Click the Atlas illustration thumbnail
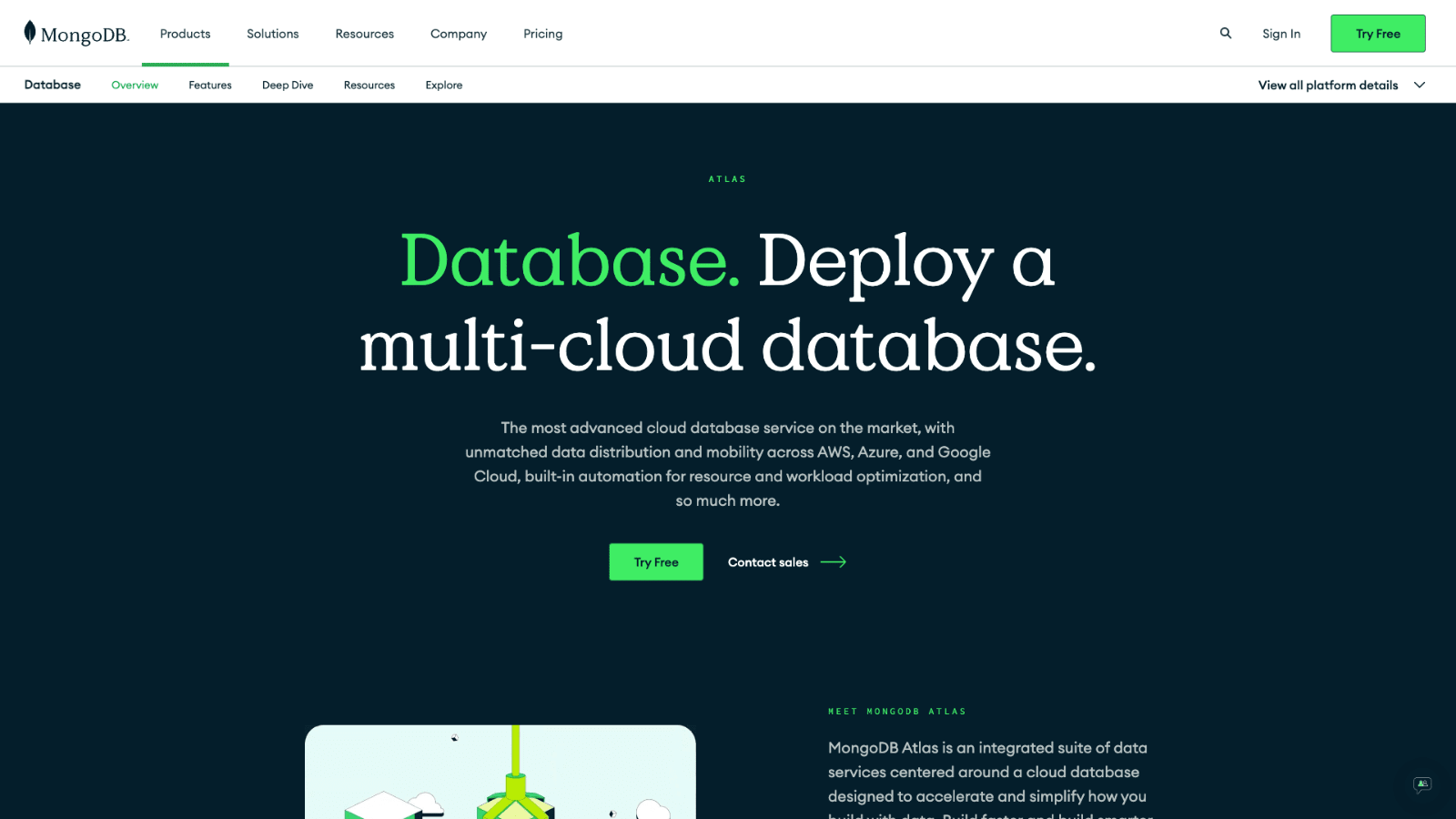The height and width of the screenshot is (819, 1456). click(x=500, y=772)
